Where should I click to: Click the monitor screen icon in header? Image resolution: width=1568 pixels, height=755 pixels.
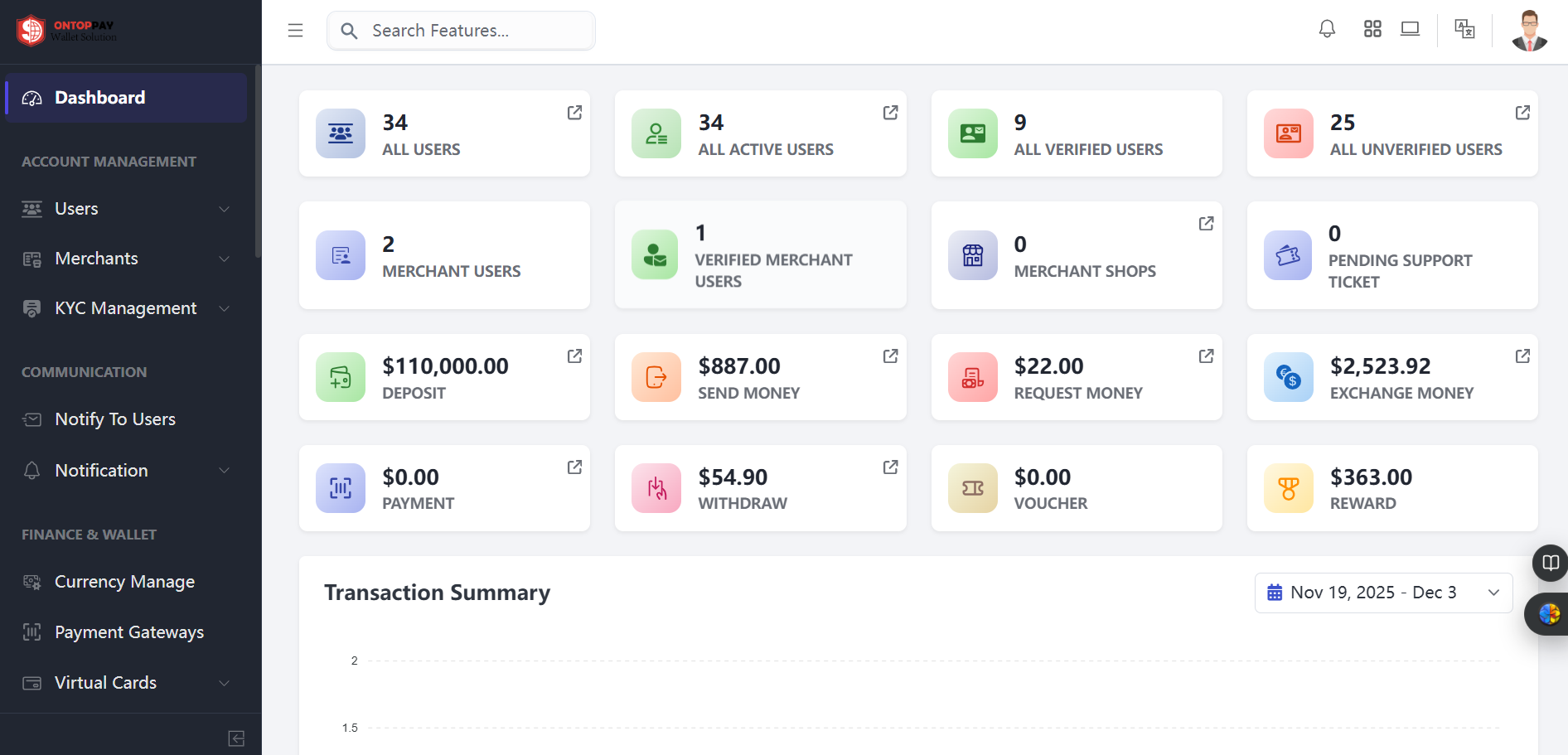(1410, 30)
